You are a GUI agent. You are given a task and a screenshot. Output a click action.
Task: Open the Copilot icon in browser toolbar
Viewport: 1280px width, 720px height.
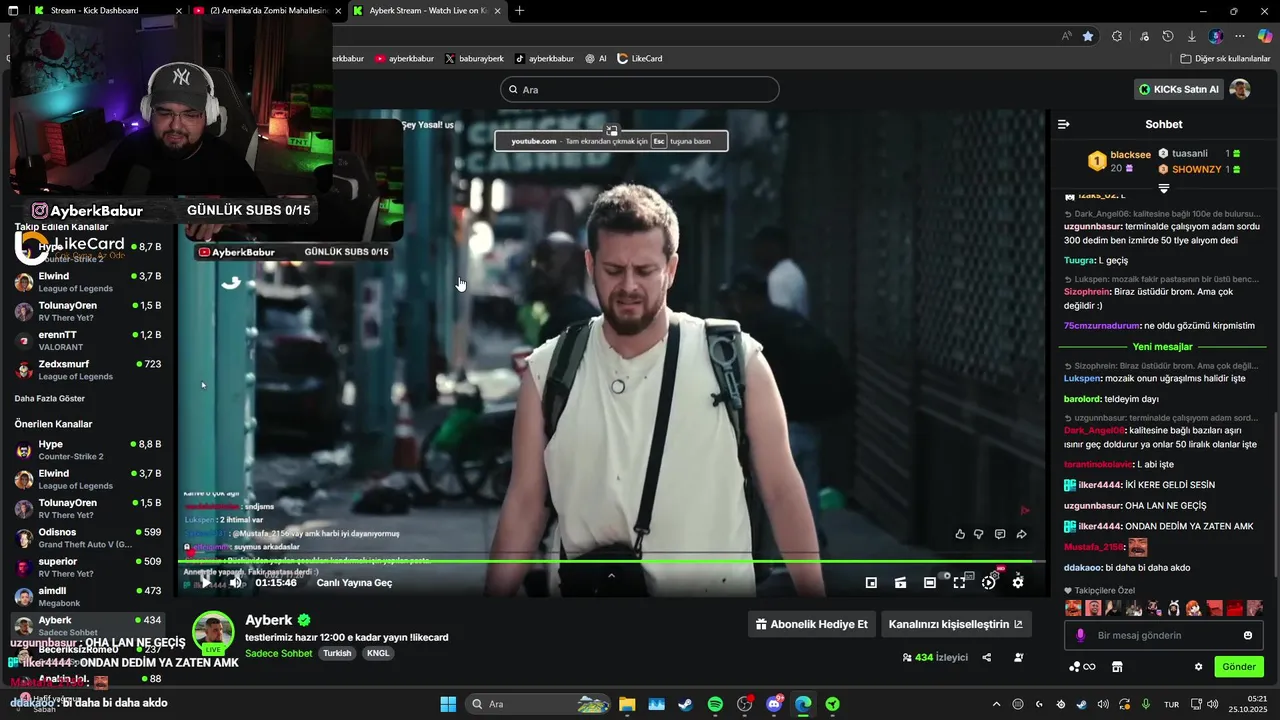tap(1265, 36)
